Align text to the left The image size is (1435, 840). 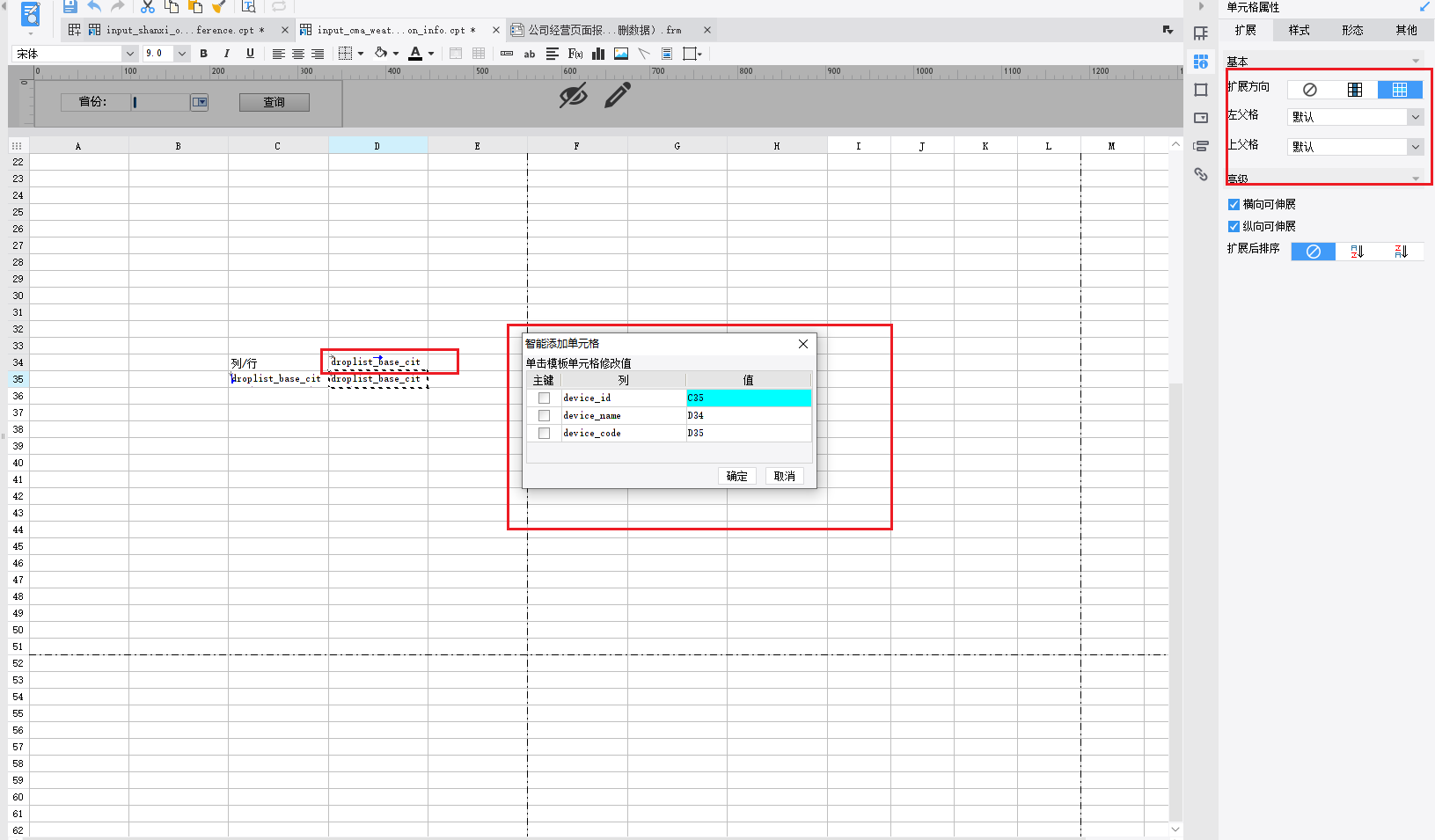[x=279, y=54]
